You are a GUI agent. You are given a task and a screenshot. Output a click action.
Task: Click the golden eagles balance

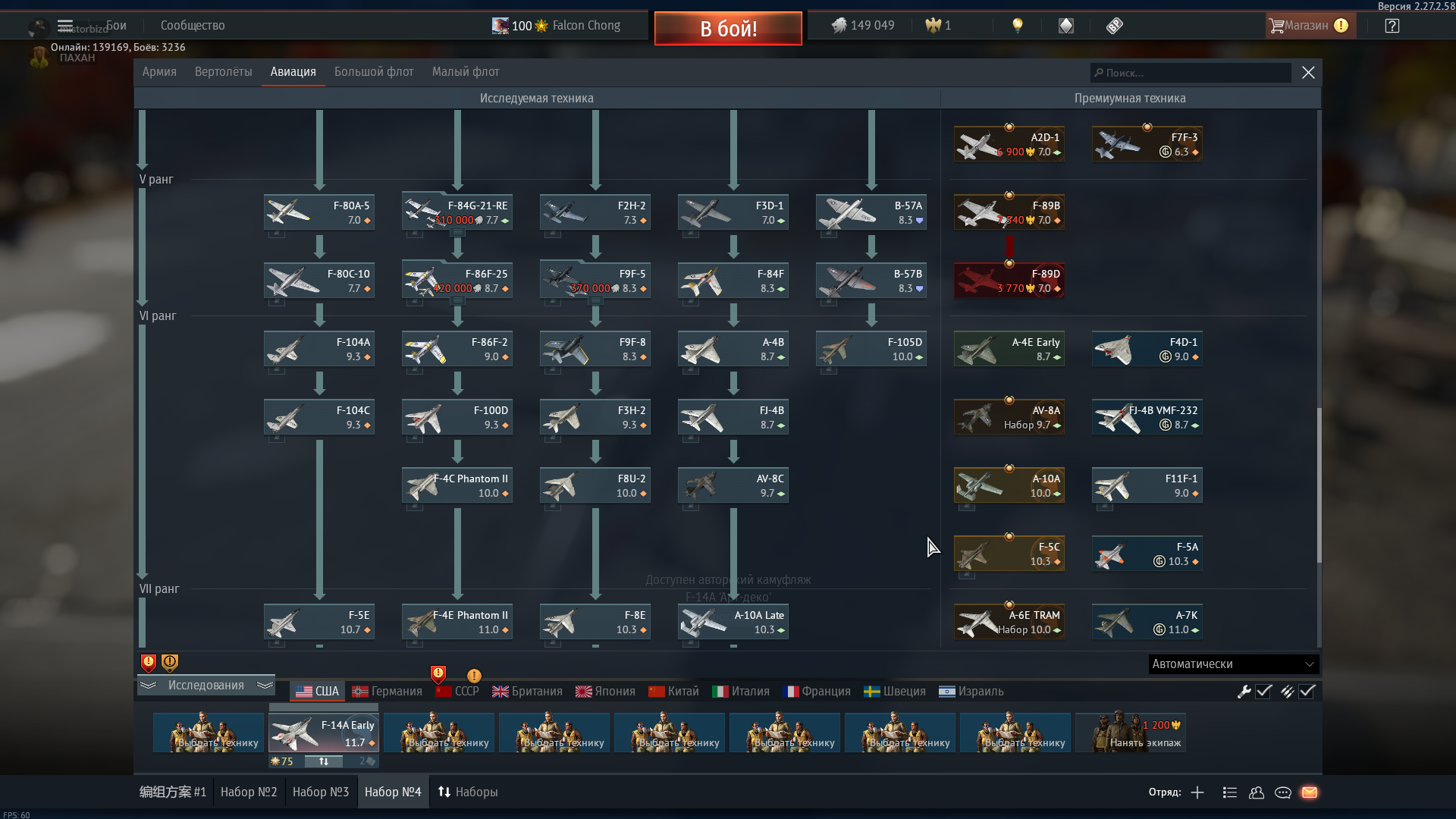(x=938, y=25)
